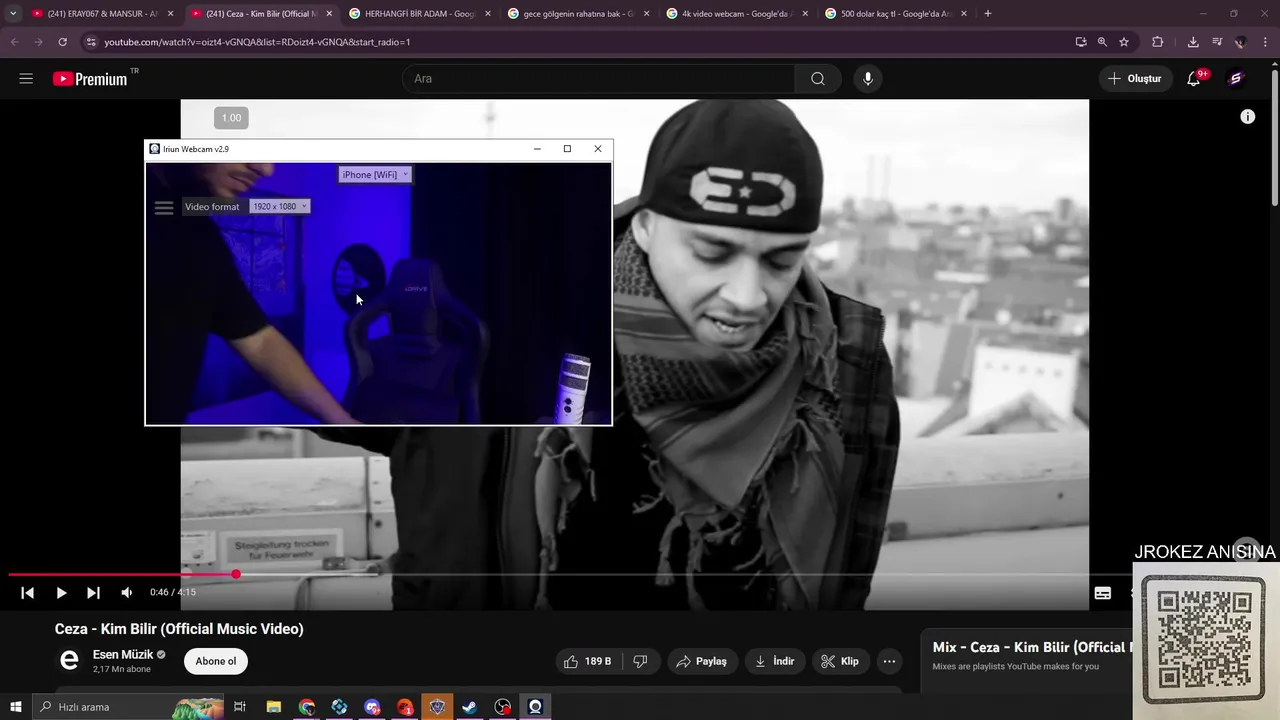View site information icon in address bar

90,42
